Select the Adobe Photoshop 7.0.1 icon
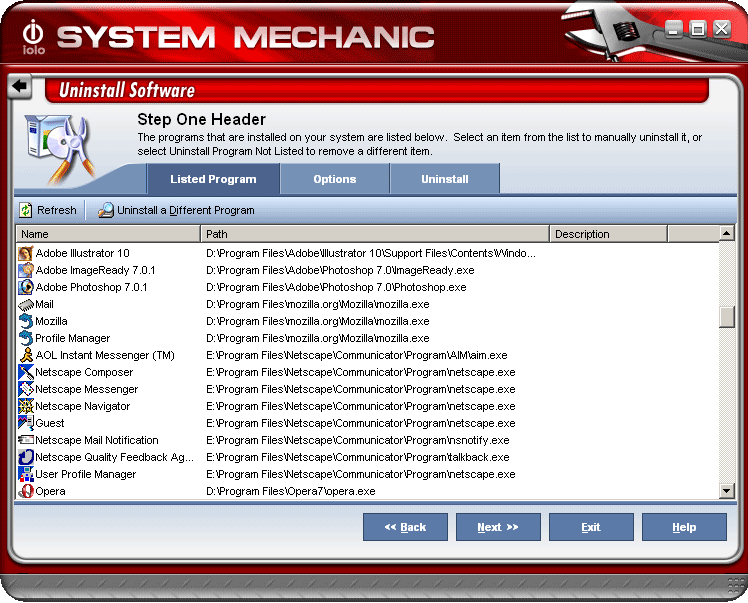The image size is (748, 603). tap(26, 287)
